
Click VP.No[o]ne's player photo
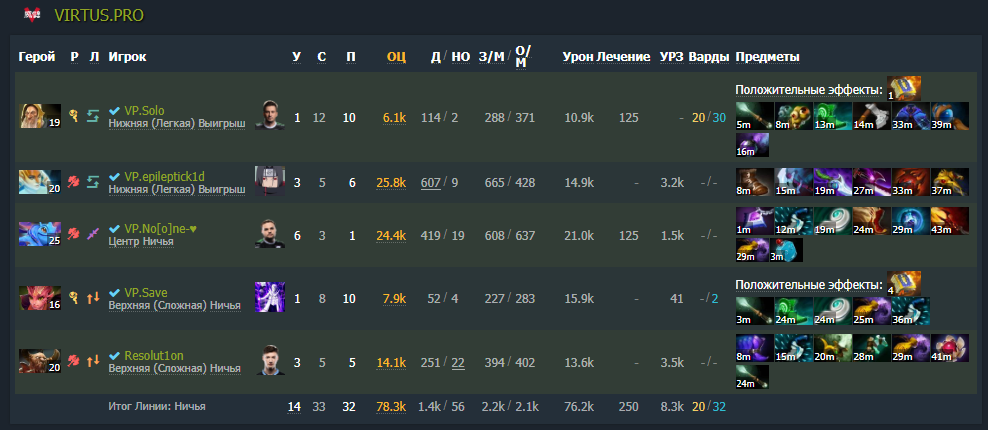270,233
